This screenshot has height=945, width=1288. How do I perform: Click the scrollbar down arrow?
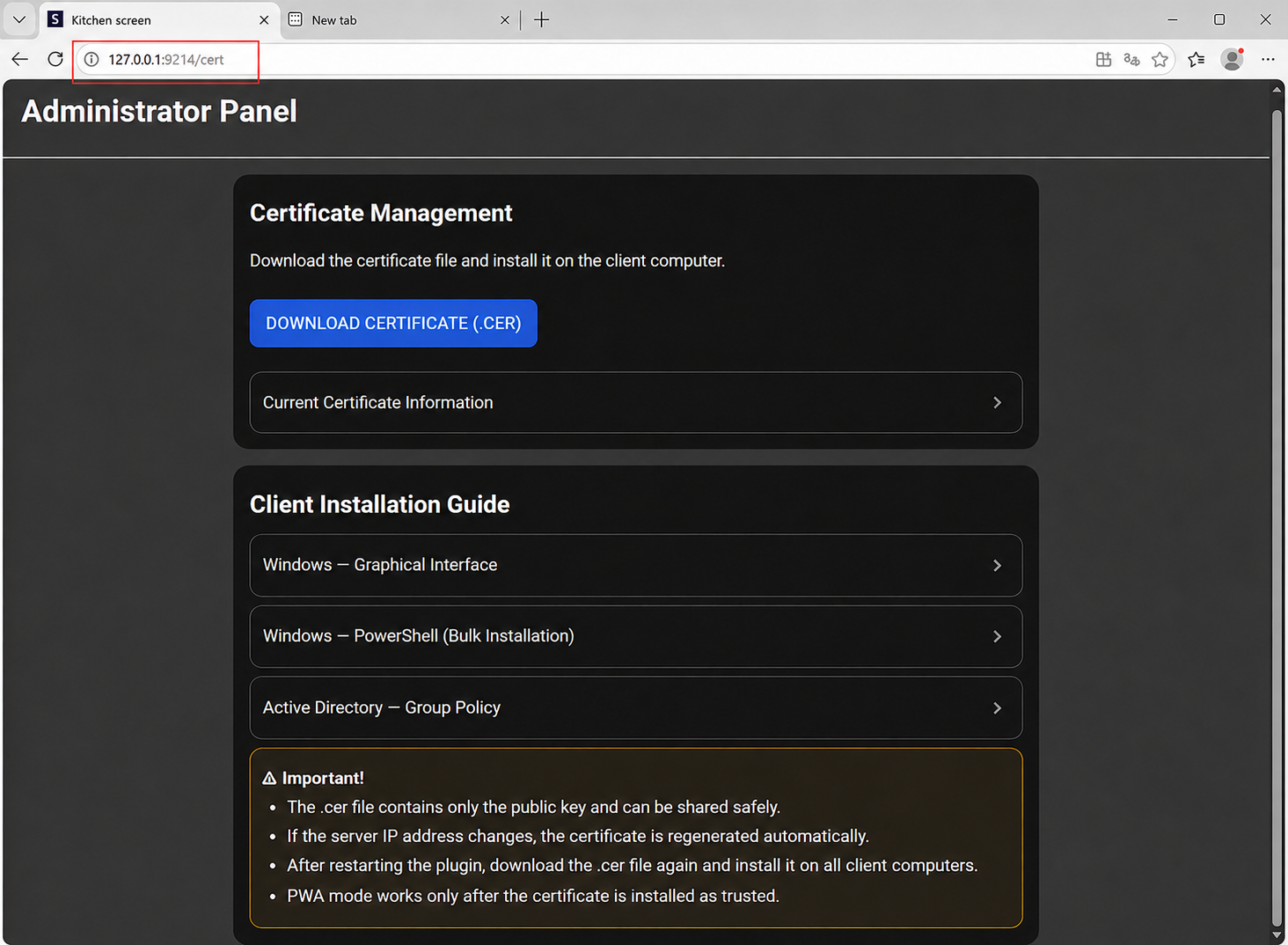pos(1277,935)
